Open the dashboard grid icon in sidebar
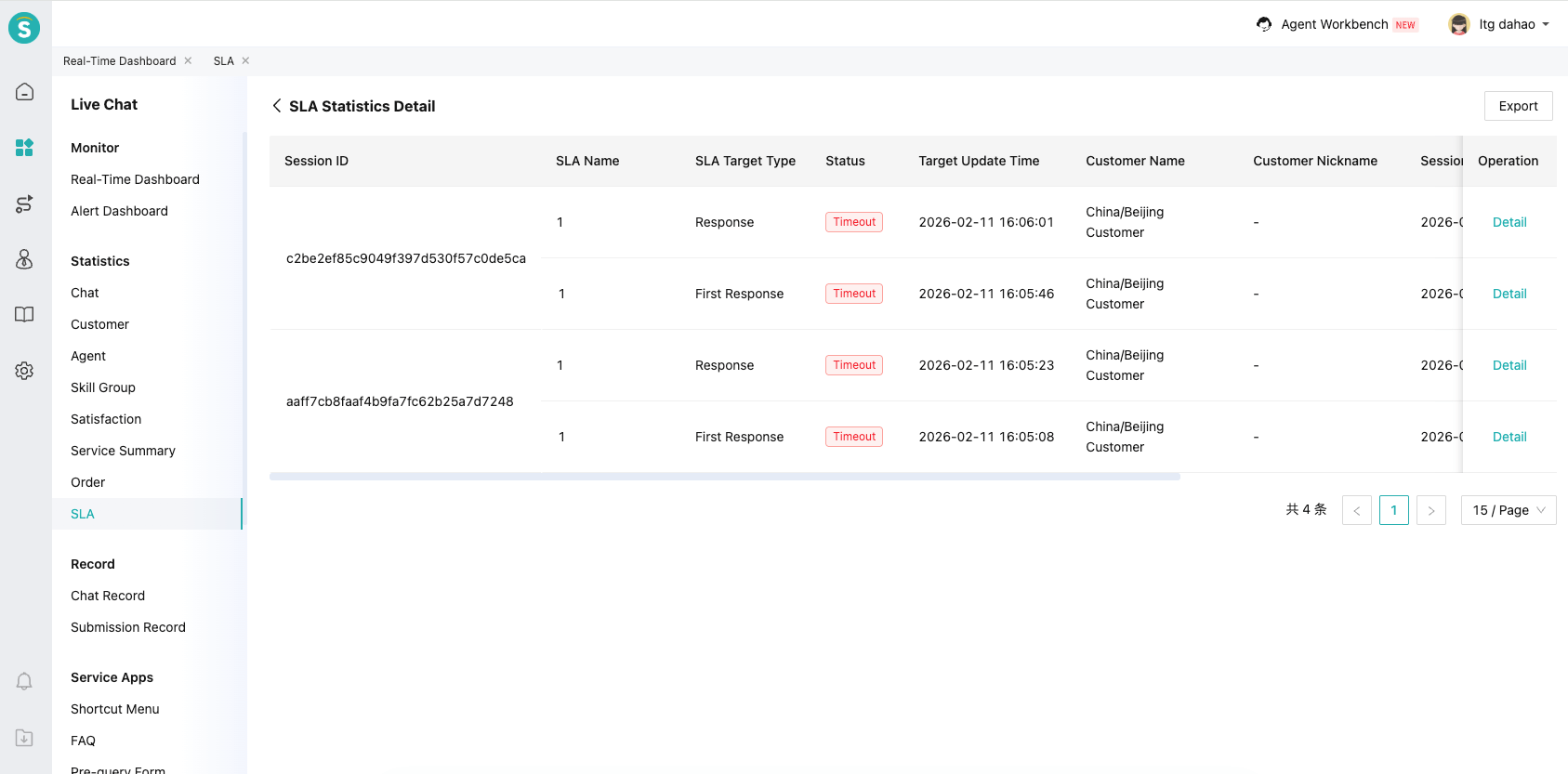 25,148
